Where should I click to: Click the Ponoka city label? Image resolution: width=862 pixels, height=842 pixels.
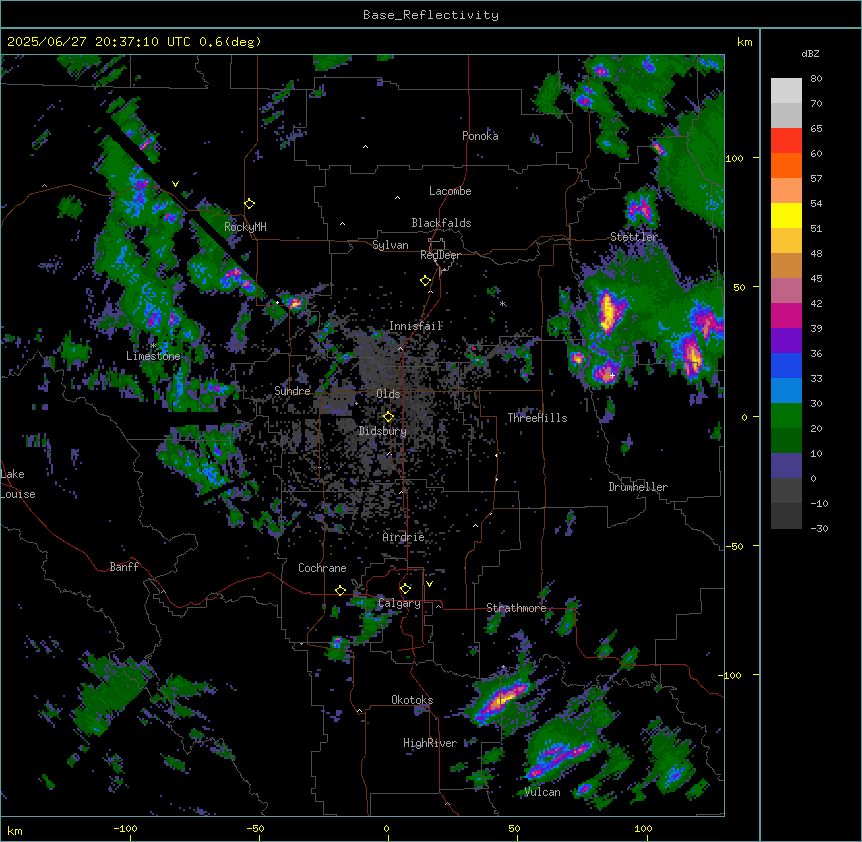pyautogui.click(x=480, y=136)
